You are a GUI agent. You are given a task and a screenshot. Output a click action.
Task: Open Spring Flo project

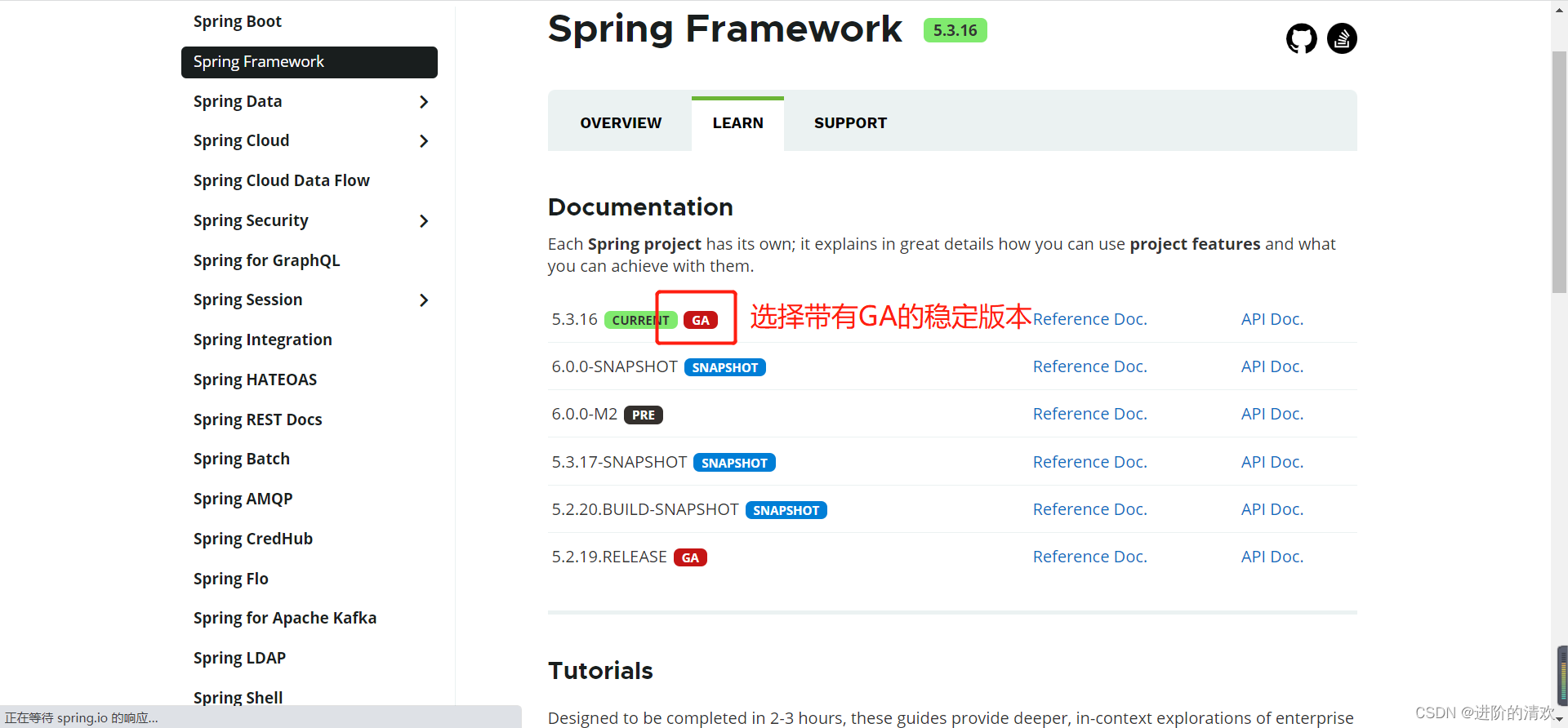(230, 579)
